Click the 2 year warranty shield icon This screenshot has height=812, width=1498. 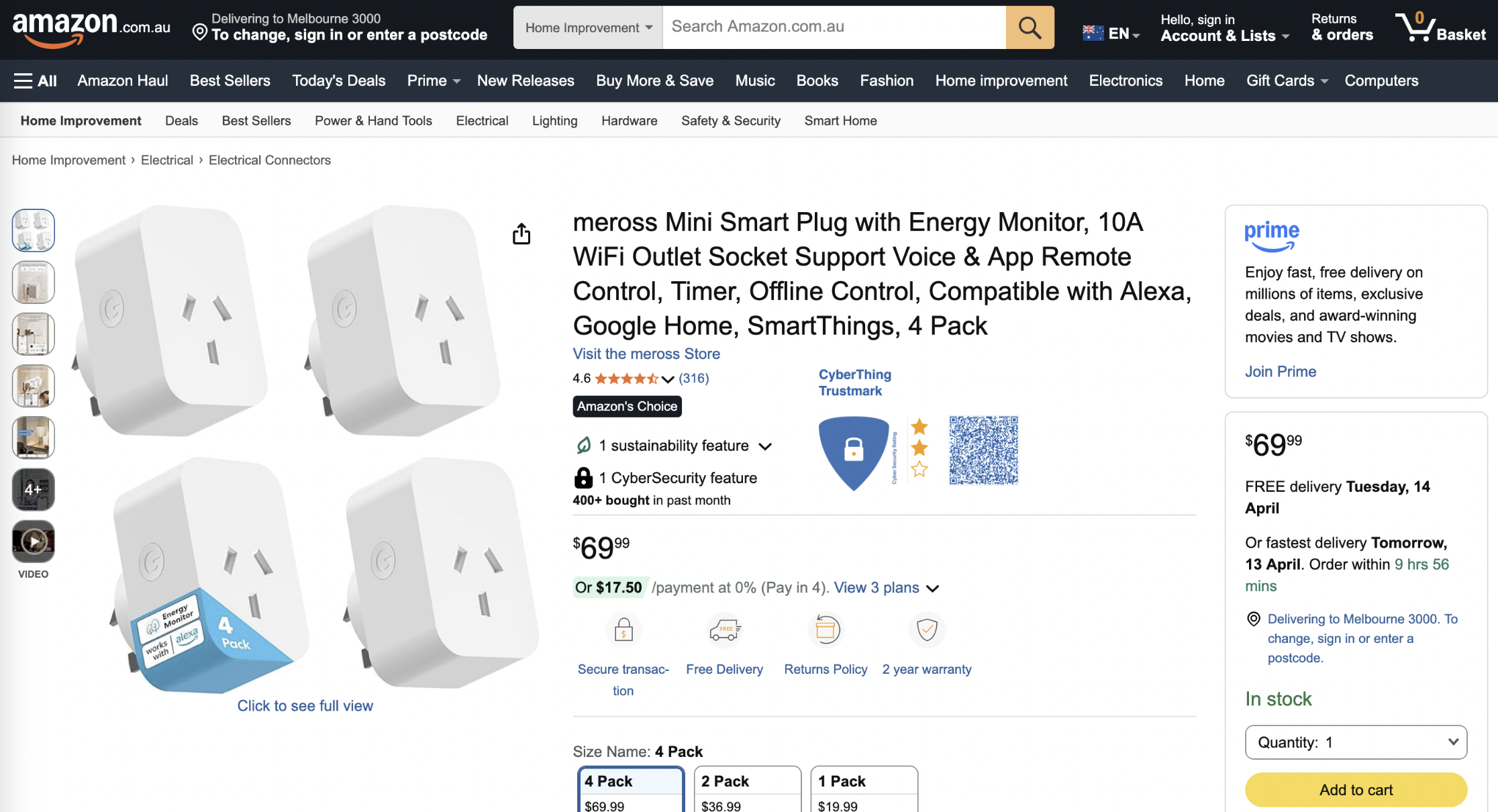[x=927, y=629]
